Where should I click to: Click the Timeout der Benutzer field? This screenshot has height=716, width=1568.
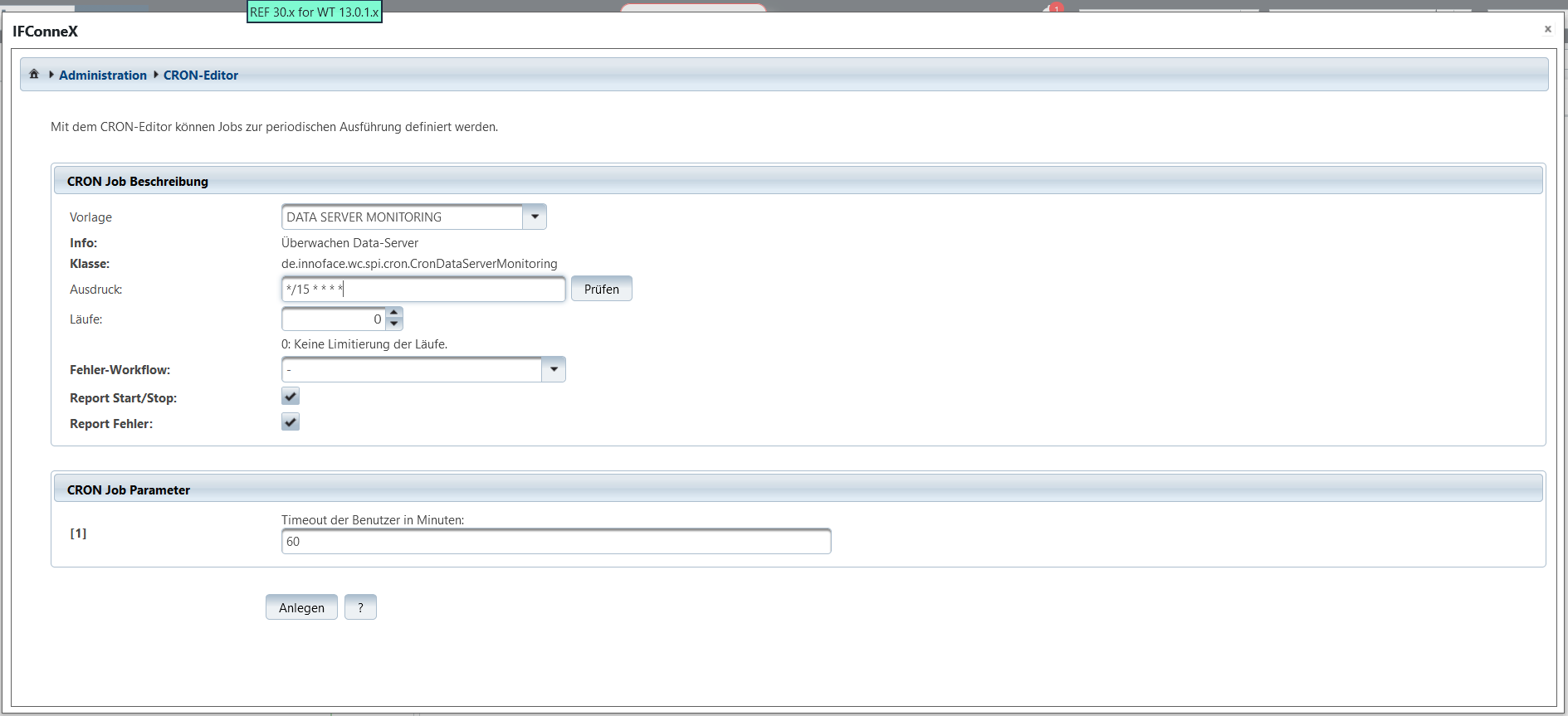click(x=555, y=542)
